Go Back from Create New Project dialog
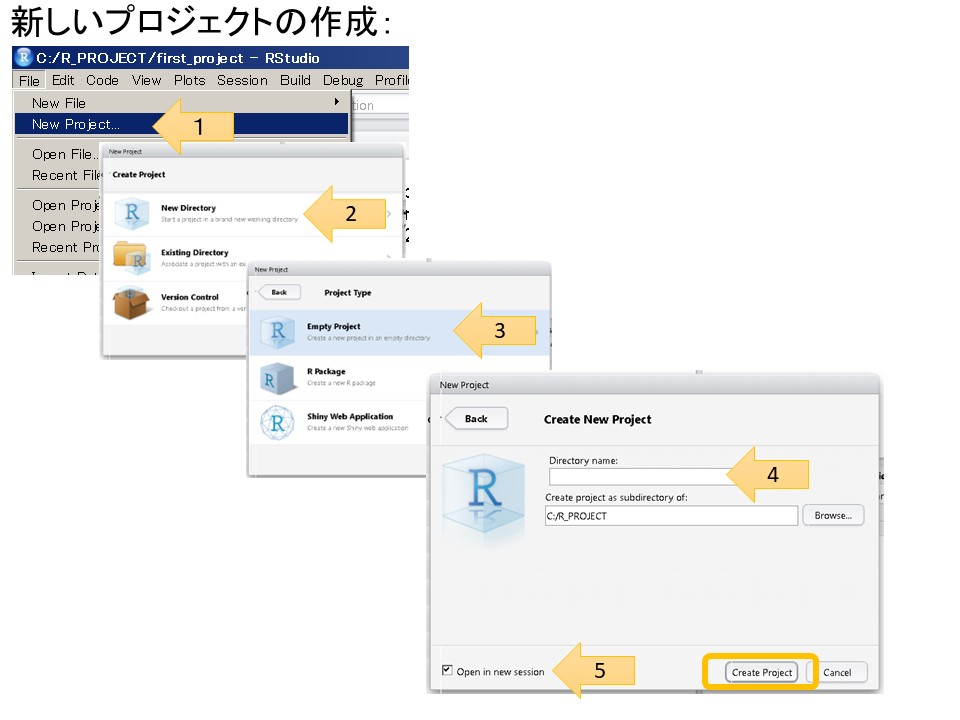Viewport: 960px width, 720px height. click(476, 418)
